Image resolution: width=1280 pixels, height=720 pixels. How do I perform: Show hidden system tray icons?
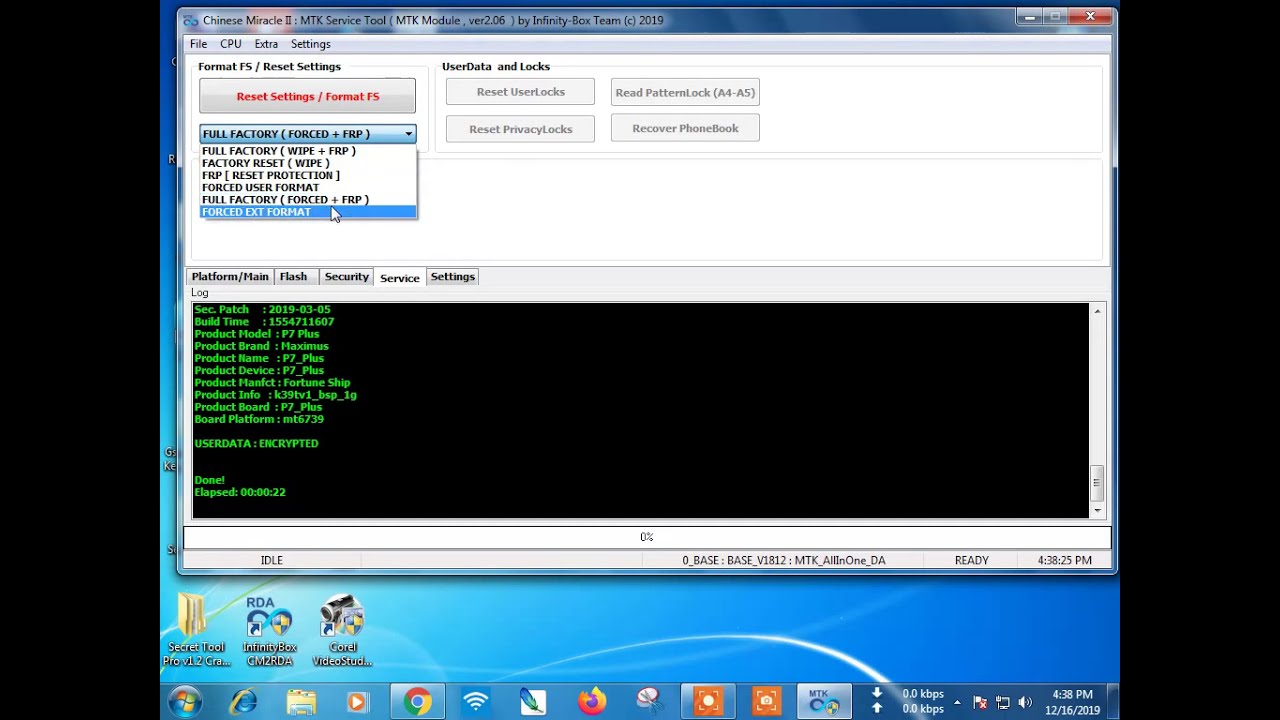pyautogui.click(x=957, y=702)
